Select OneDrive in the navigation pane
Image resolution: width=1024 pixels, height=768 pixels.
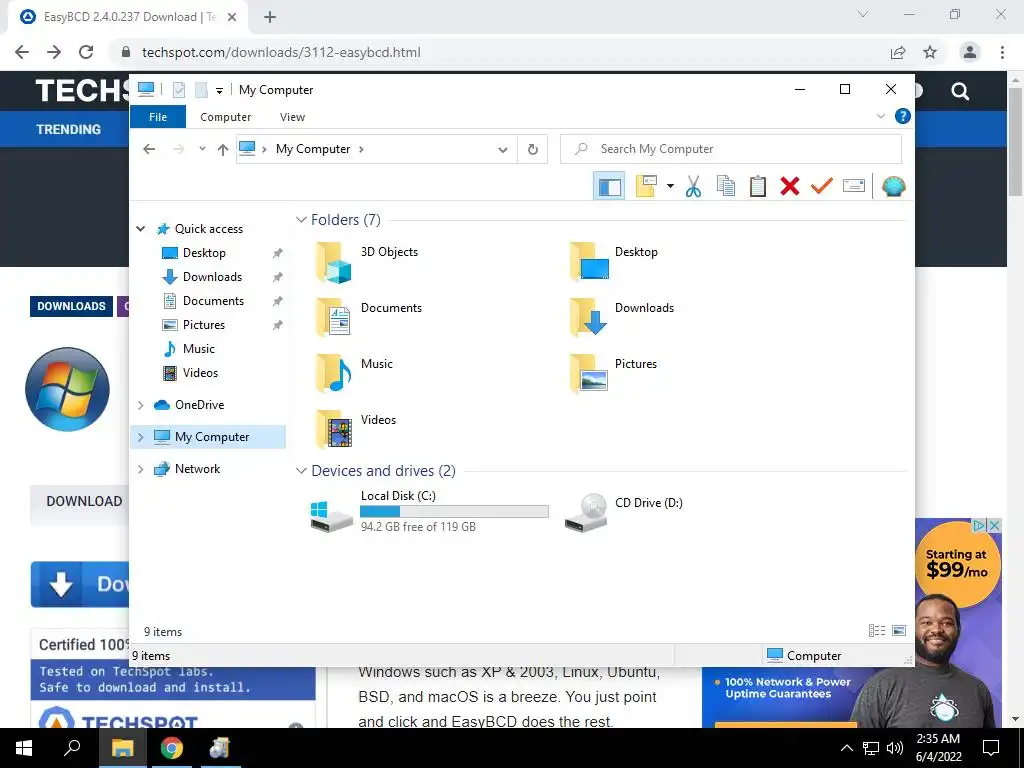coord(199,405)
